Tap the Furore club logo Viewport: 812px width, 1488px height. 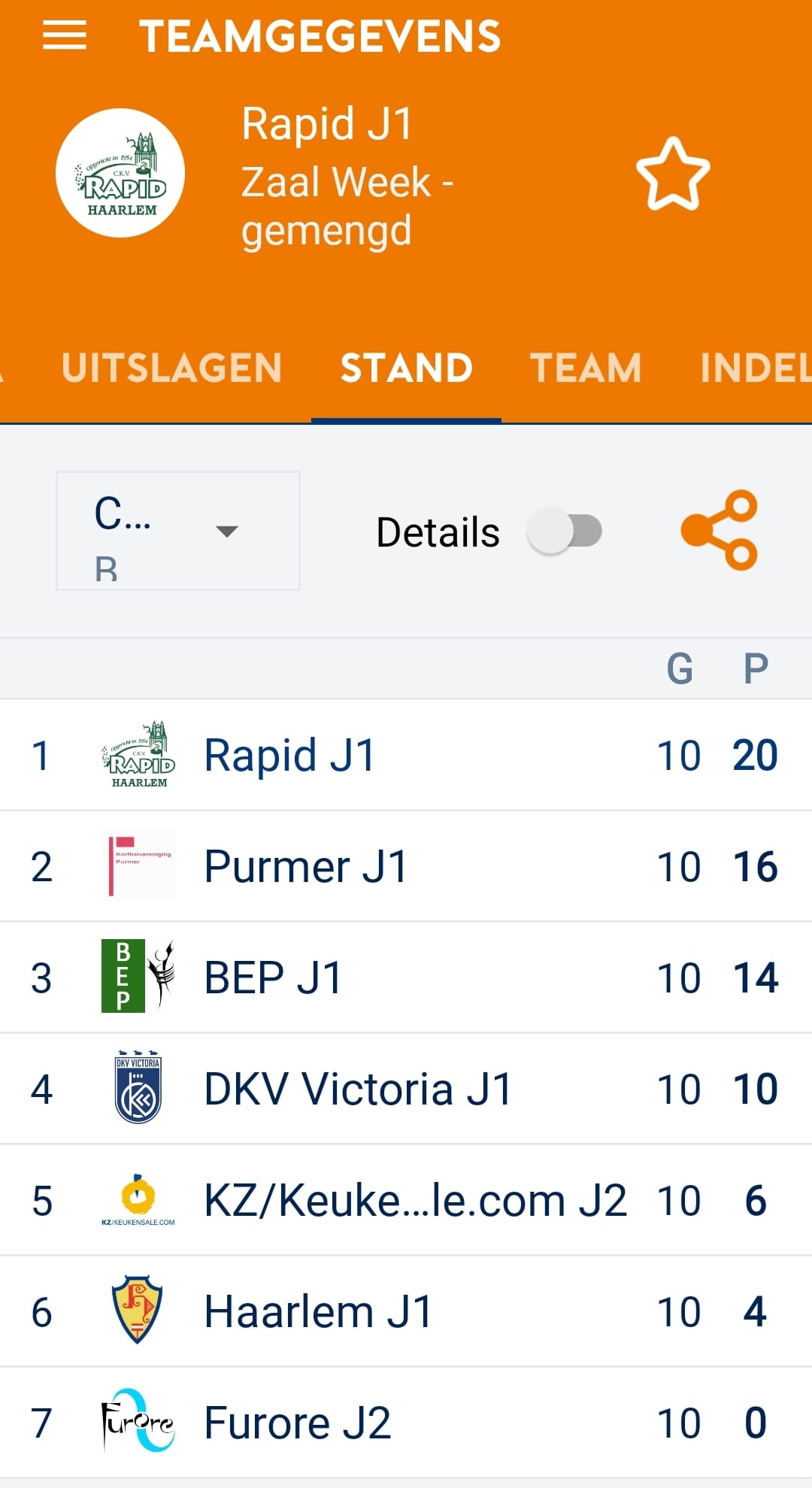point(138,1421)
